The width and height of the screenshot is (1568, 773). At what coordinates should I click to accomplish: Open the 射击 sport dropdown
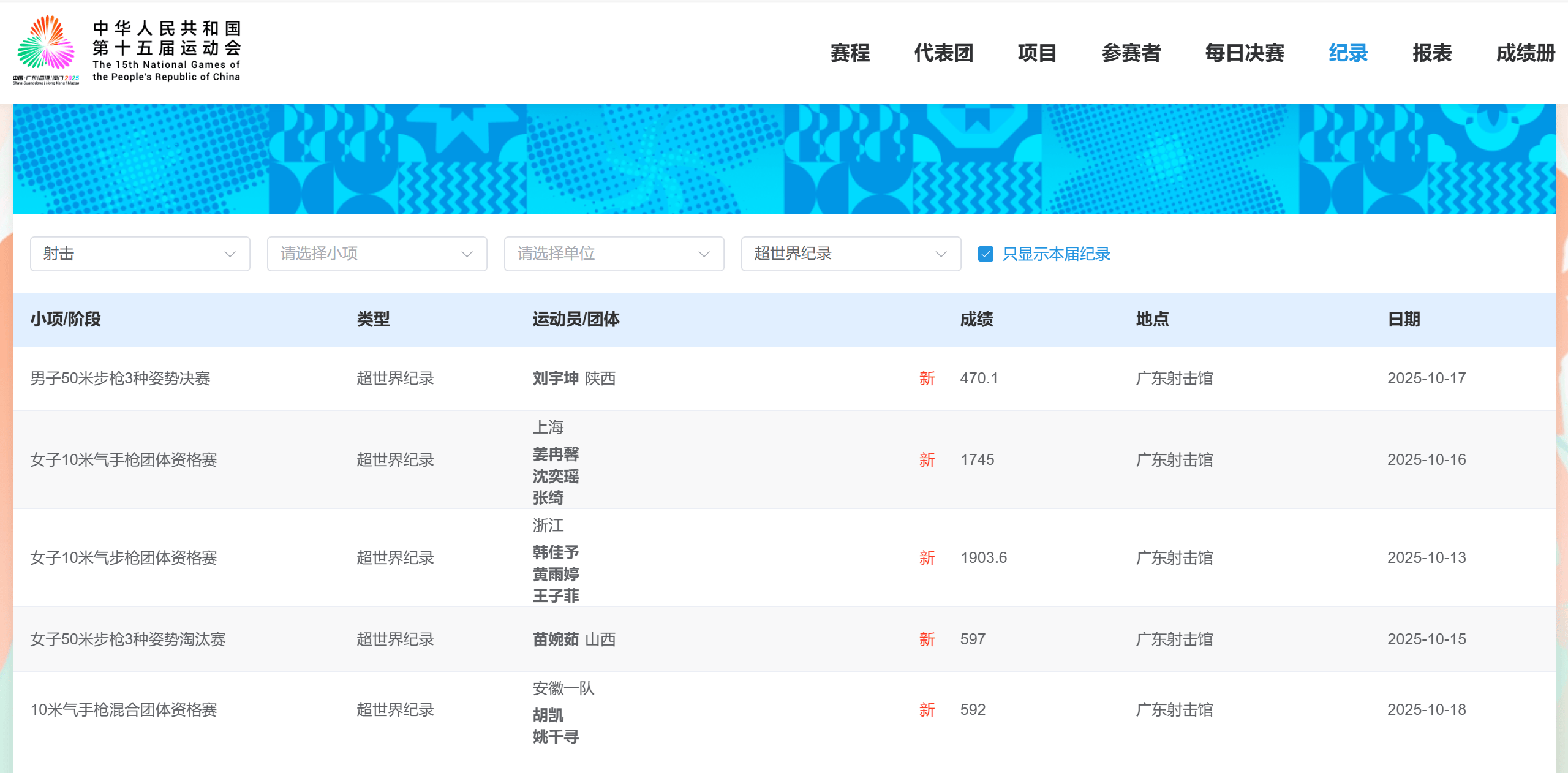(x=140, y=254)
